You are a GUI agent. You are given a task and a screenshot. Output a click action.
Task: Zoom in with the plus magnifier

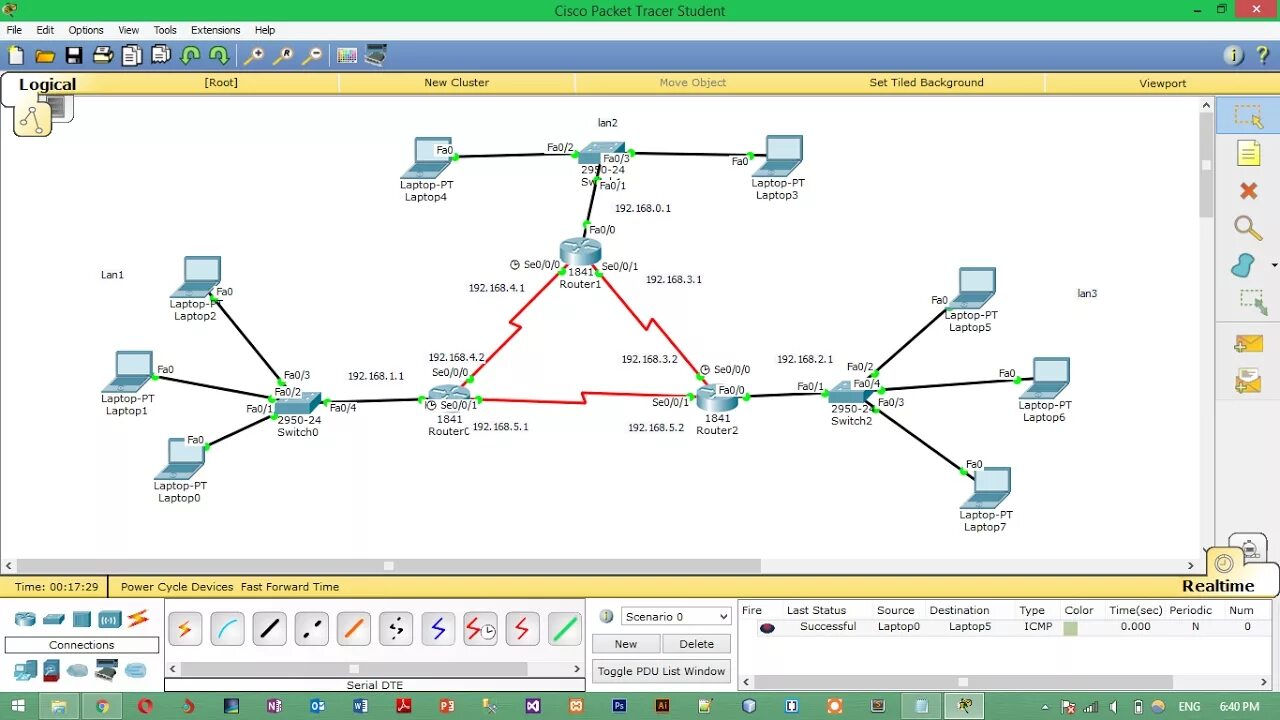point(255,56)
